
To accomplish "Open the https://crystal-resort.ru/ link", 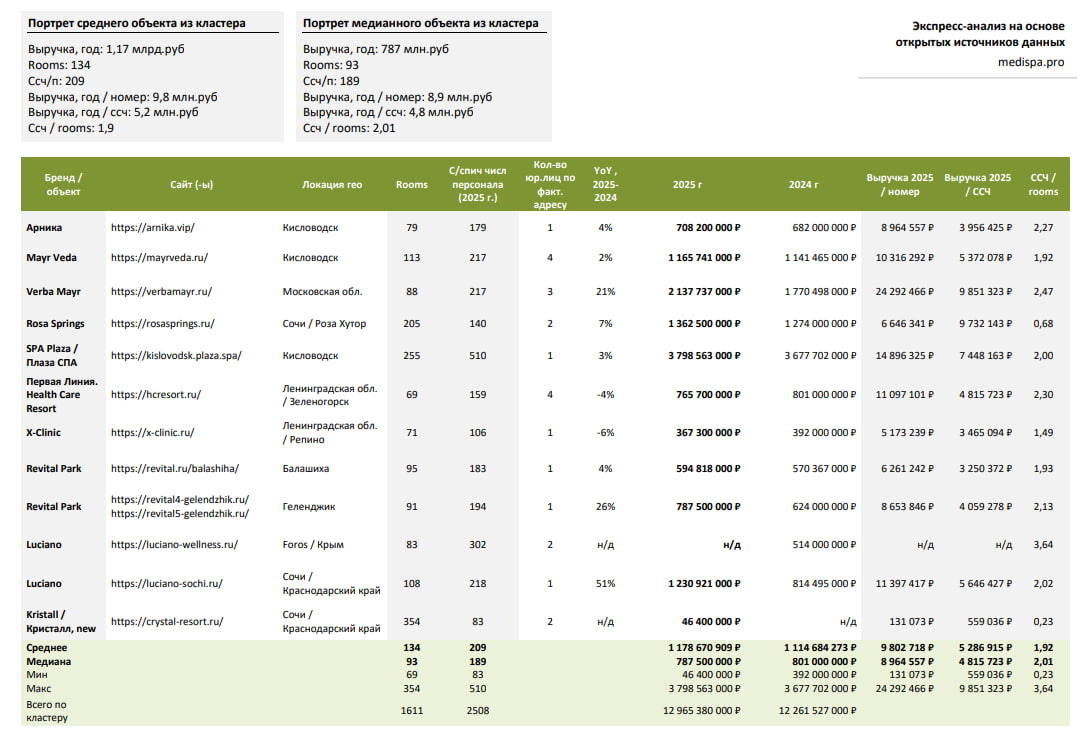I will pos(167,621).
